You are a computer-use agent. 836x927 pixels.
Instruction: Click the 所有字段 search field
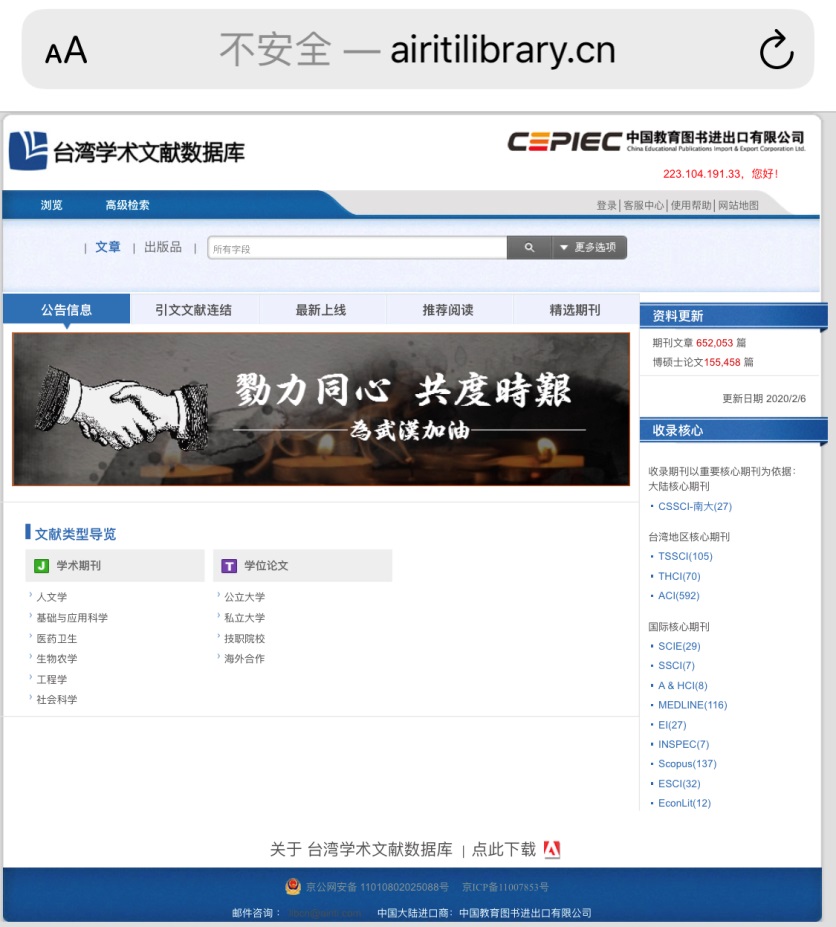[357, 248]
